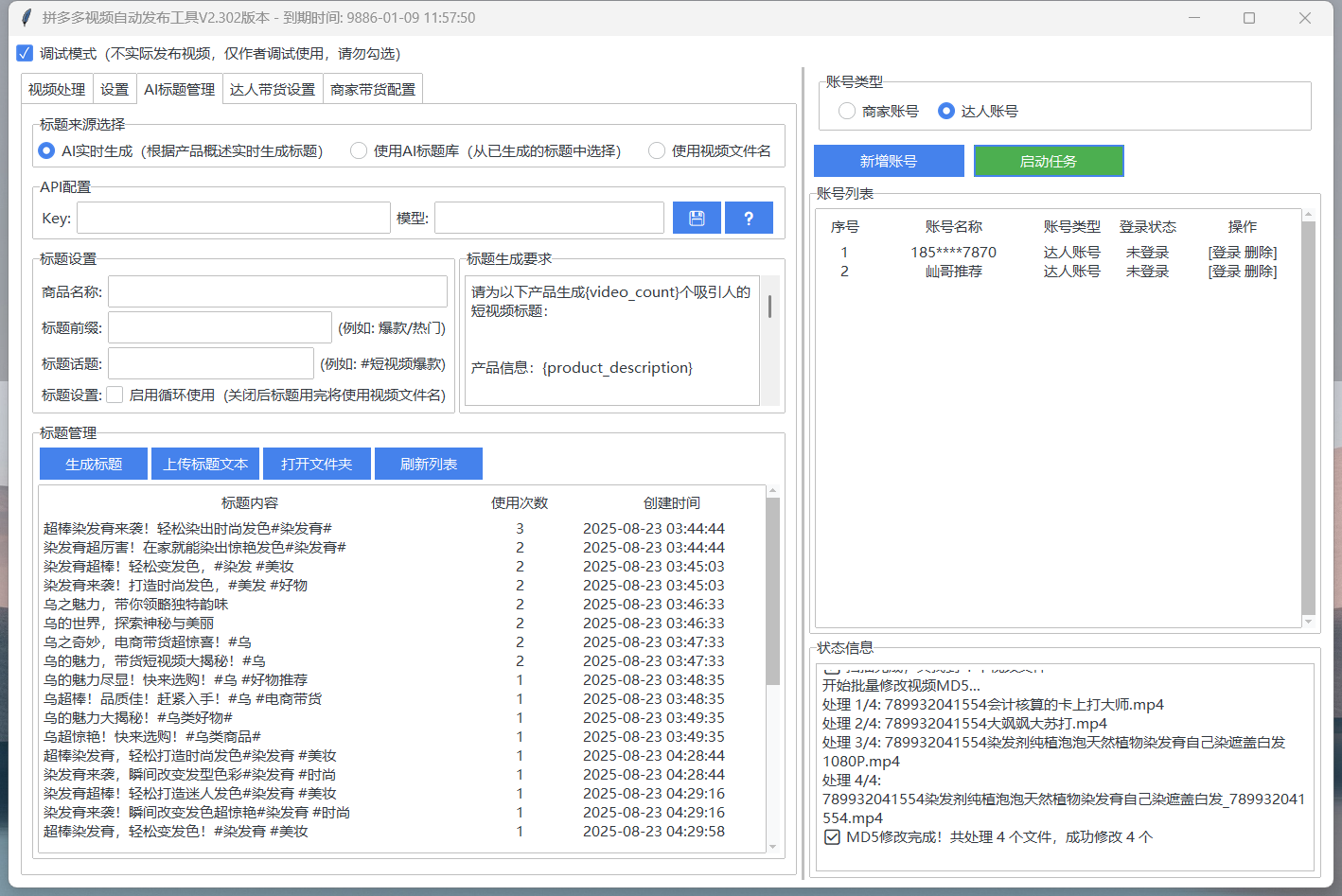
Task: Click the 使用次数 column header
Action: (x=520, y=503)
